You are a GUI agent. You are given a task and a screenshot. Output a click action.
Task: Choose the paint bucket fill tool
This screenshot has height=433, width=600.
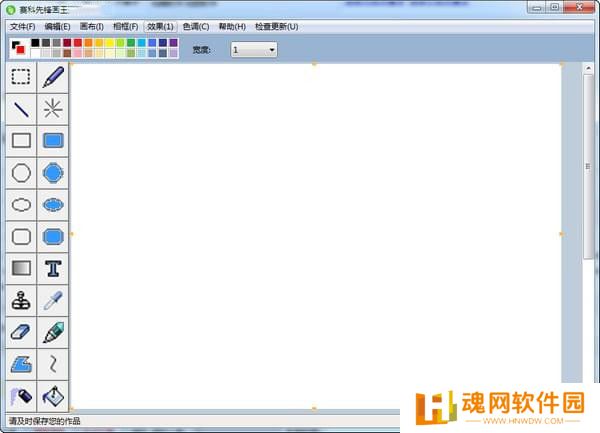coord(53,396)
